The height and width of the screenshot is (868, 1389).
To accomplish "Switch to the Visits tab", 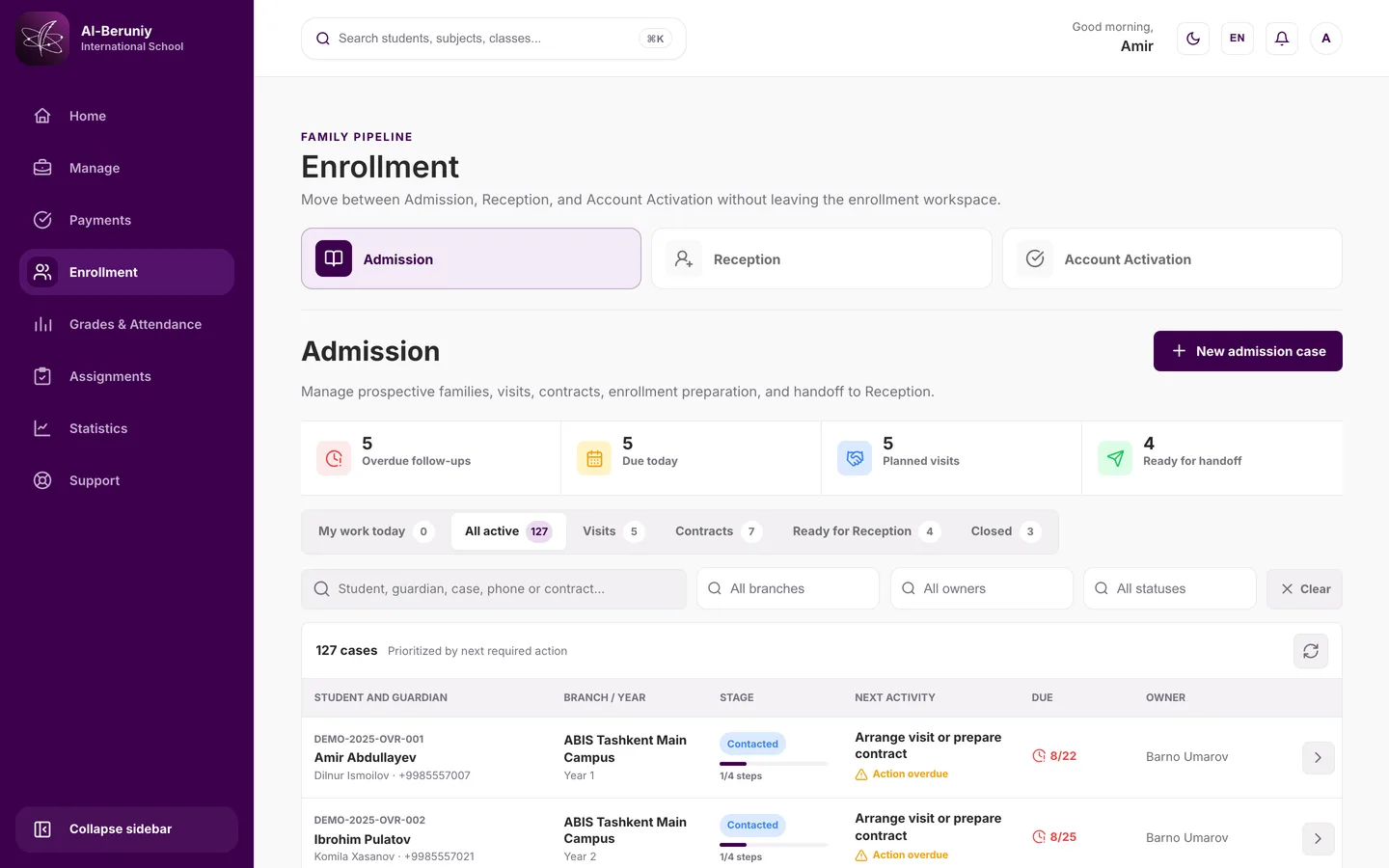I will pyautogui.click(x=613, y=531).
